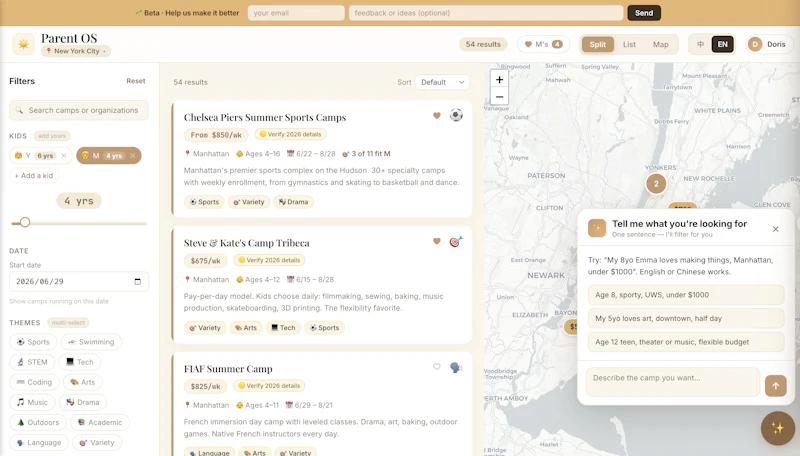Click the Parent OS sun logo icon

[23, 44]
